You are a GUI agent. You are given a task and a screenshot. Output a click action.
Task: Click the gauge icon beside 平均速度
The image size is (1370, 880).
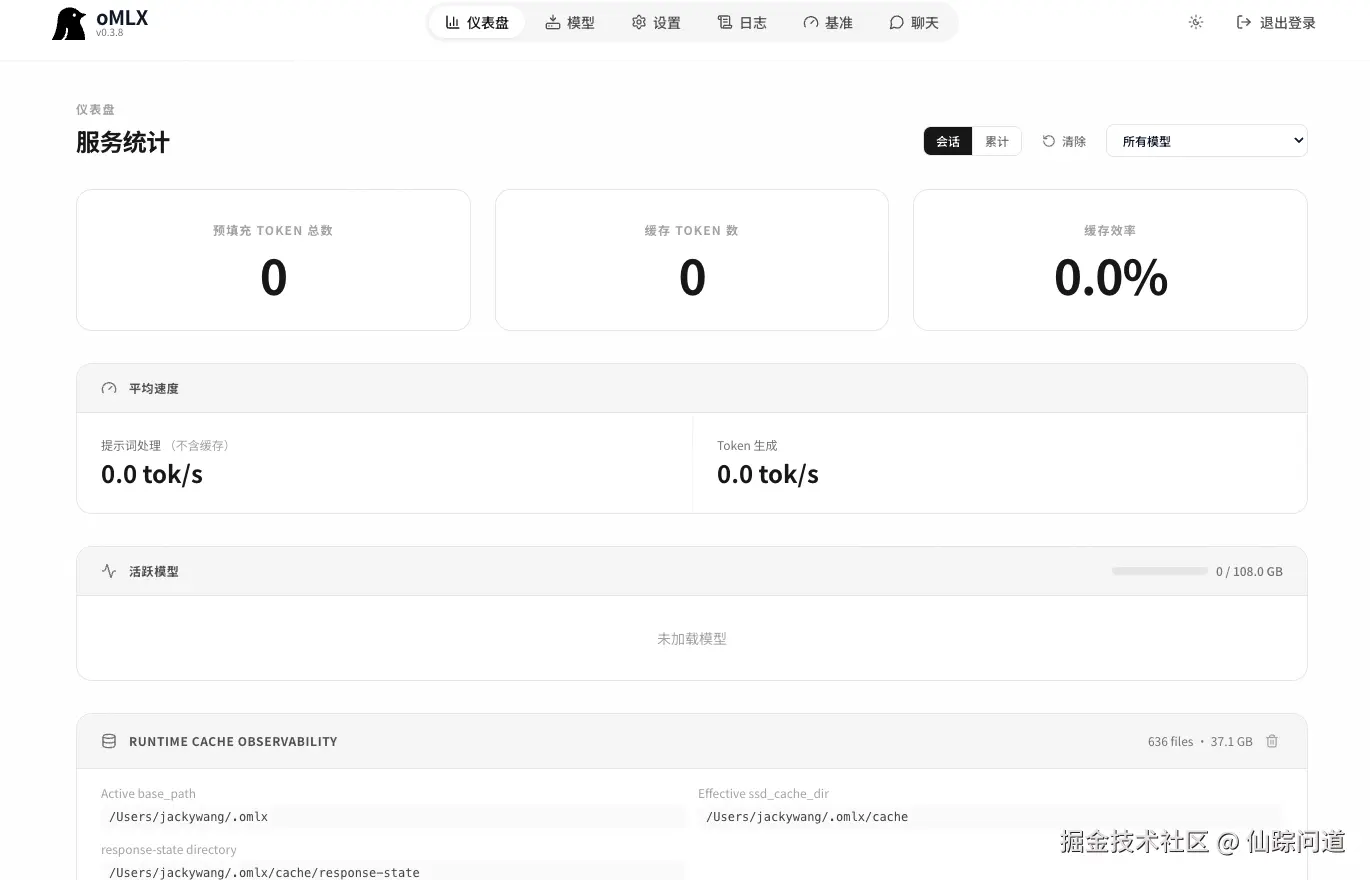click(109, 388)
